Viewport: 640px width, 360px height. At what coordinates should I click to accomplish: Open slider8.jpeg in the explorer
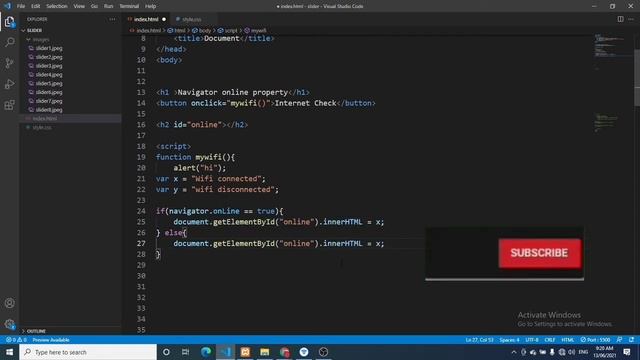[x=49, y=110]
